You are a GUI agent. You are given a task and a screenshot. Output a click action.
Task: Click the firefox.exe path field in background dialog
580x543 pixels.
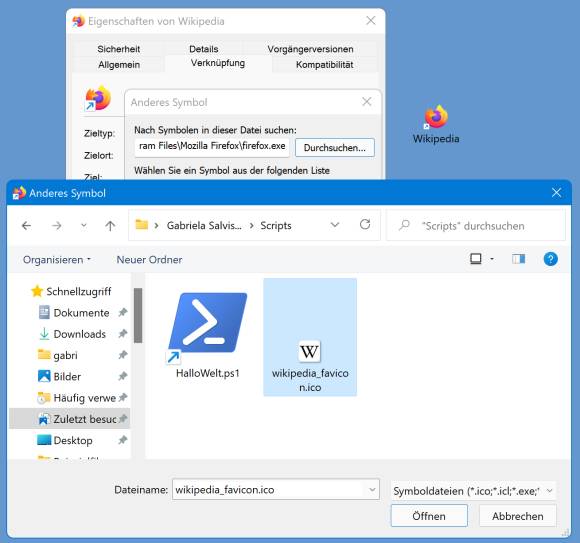212,146
